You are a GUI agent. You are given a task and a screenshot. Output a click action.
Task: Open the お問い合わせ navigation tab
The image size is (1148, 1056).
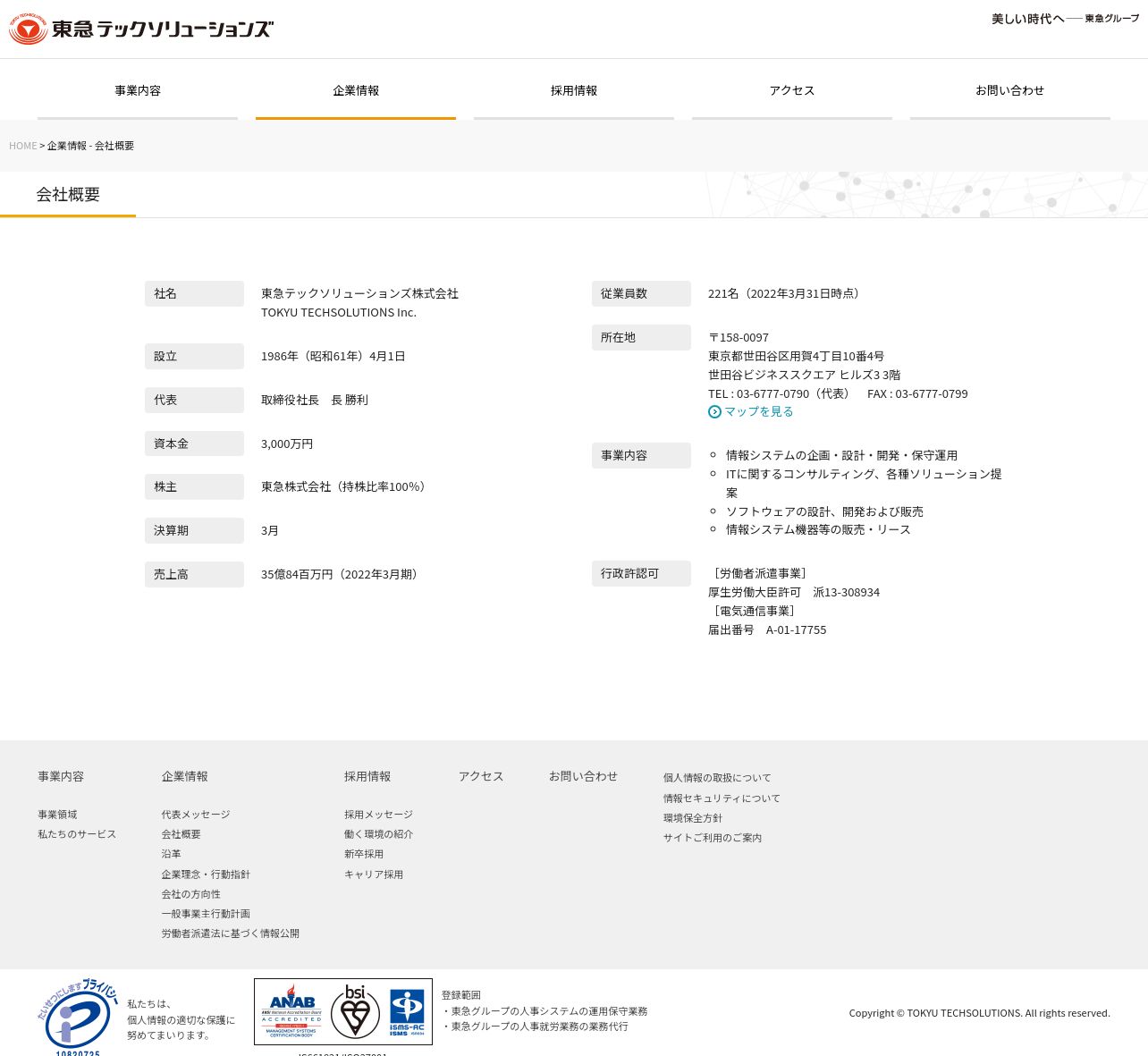pos(1010,90)
